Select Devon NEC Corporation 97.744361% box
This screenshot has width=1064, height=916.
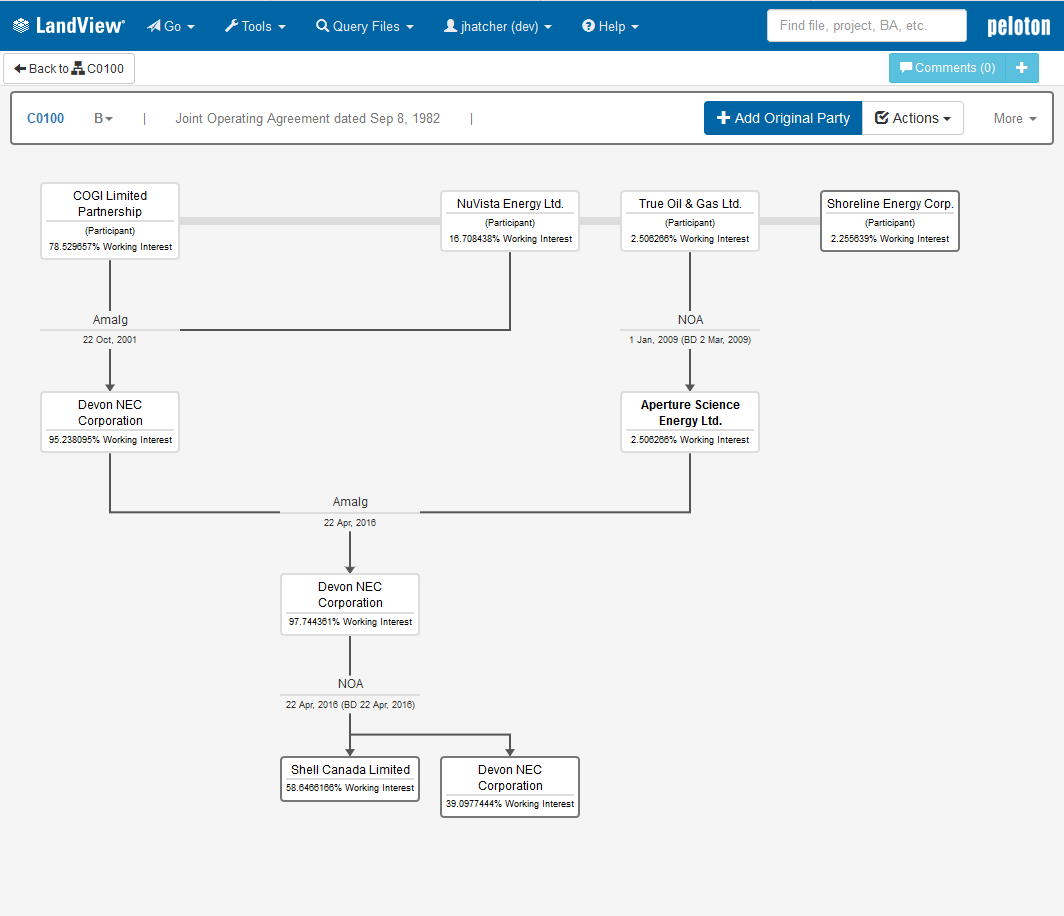[349, 604]
